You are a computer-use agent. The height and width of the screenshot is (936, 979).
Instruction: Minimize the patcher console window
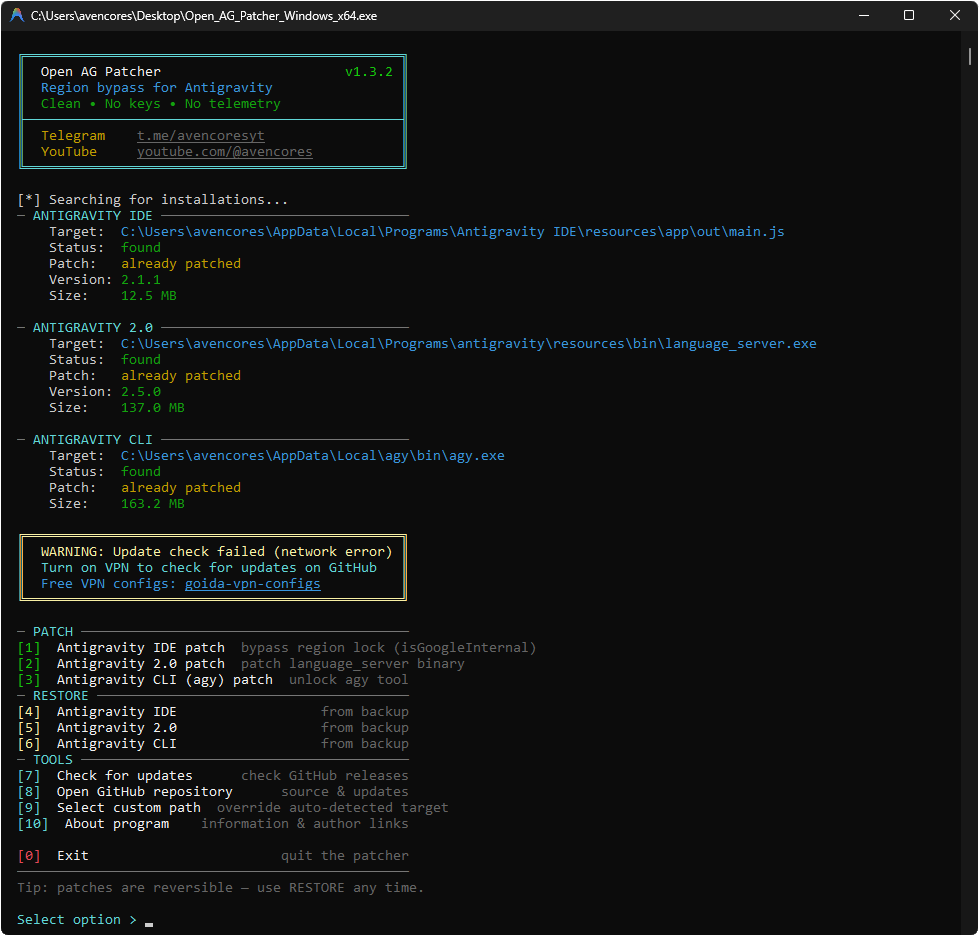864,16
